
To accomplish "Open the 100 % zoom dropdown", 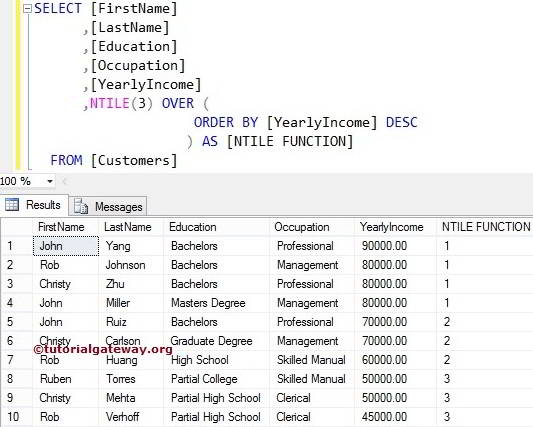I will click(50, 181).
